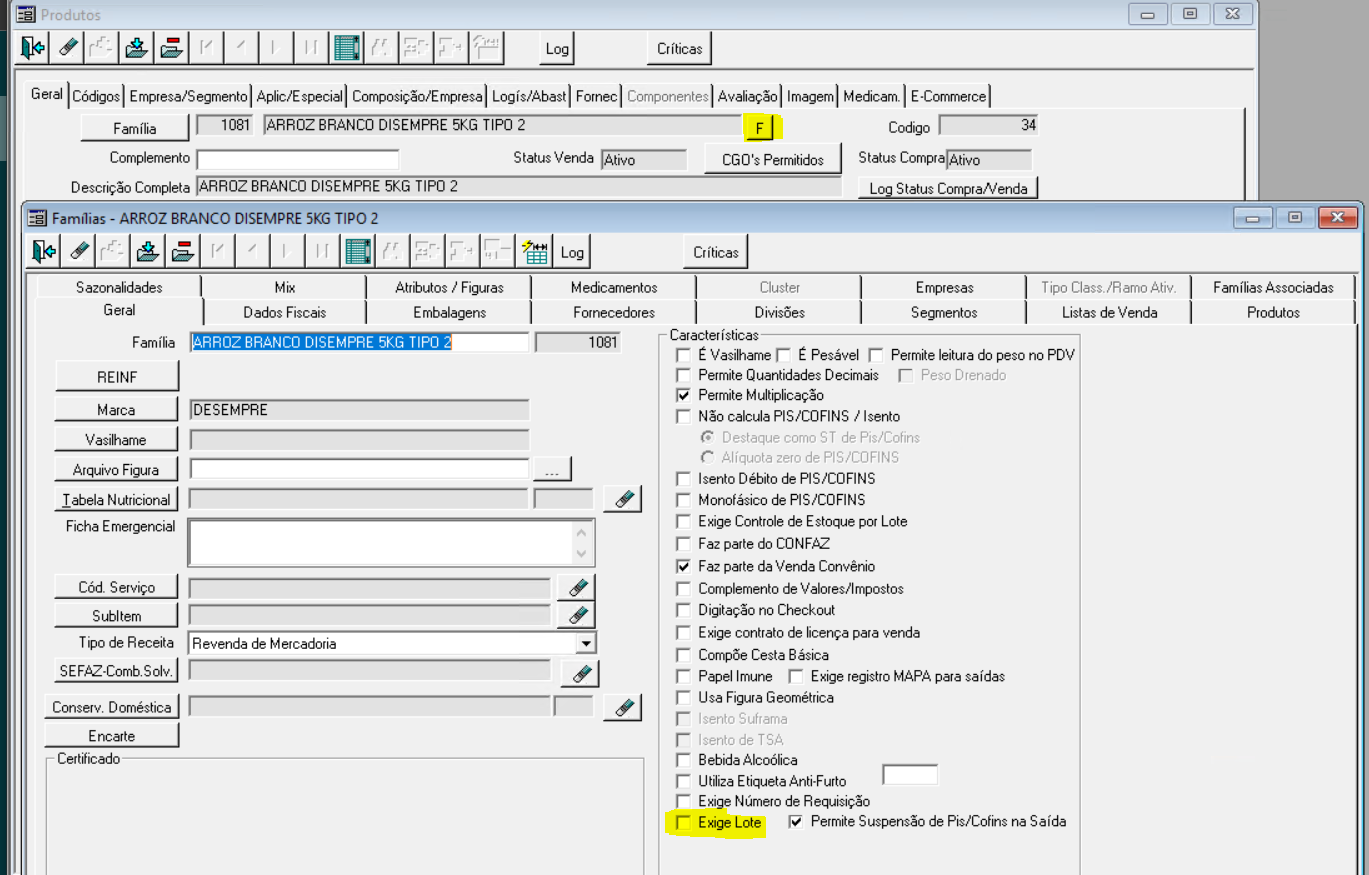Click previous record arrow in Famílias toolbar
The height and width of the screenshot is (875, 1369).
tap(253, 252)
